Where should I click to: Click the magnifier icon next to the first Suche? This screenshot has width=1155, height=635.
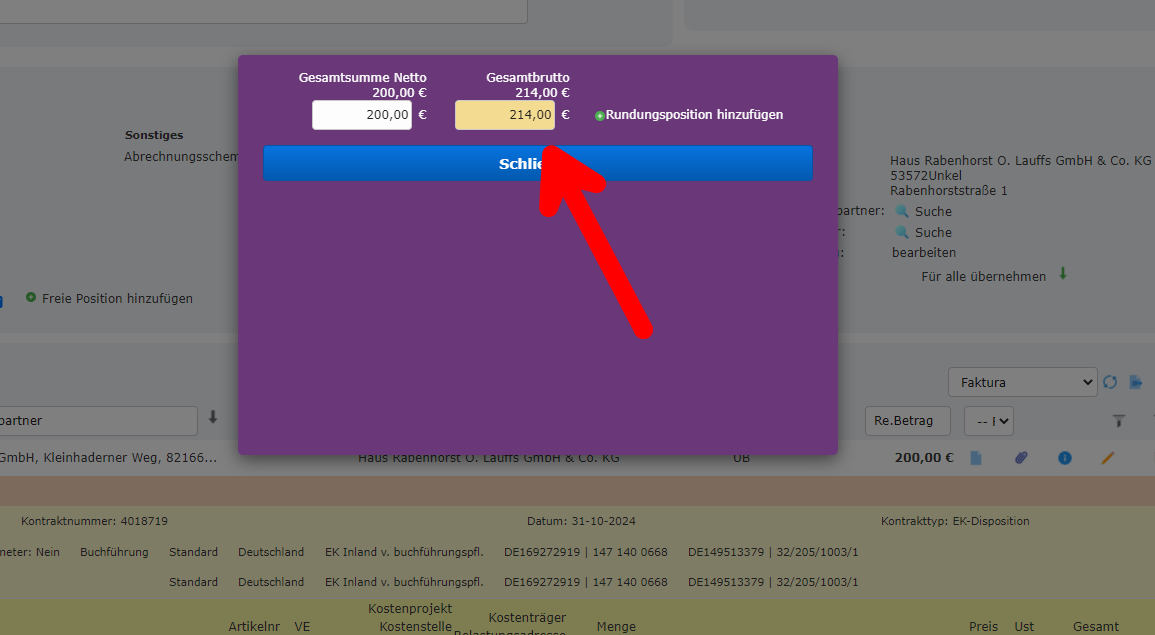click(903, 211)
